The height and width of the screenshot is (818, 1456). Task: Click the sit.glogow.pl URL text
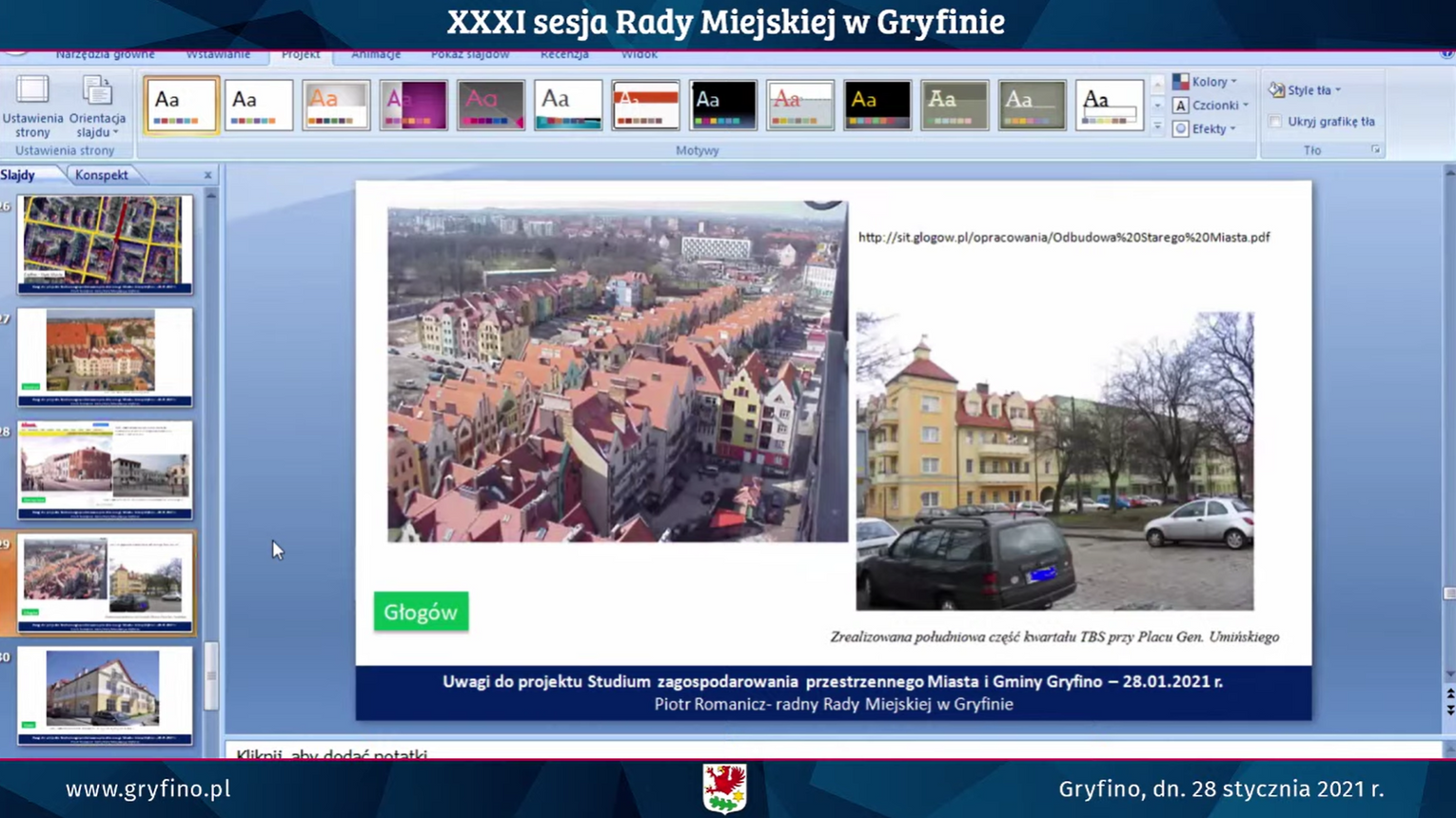(1063, 238)
